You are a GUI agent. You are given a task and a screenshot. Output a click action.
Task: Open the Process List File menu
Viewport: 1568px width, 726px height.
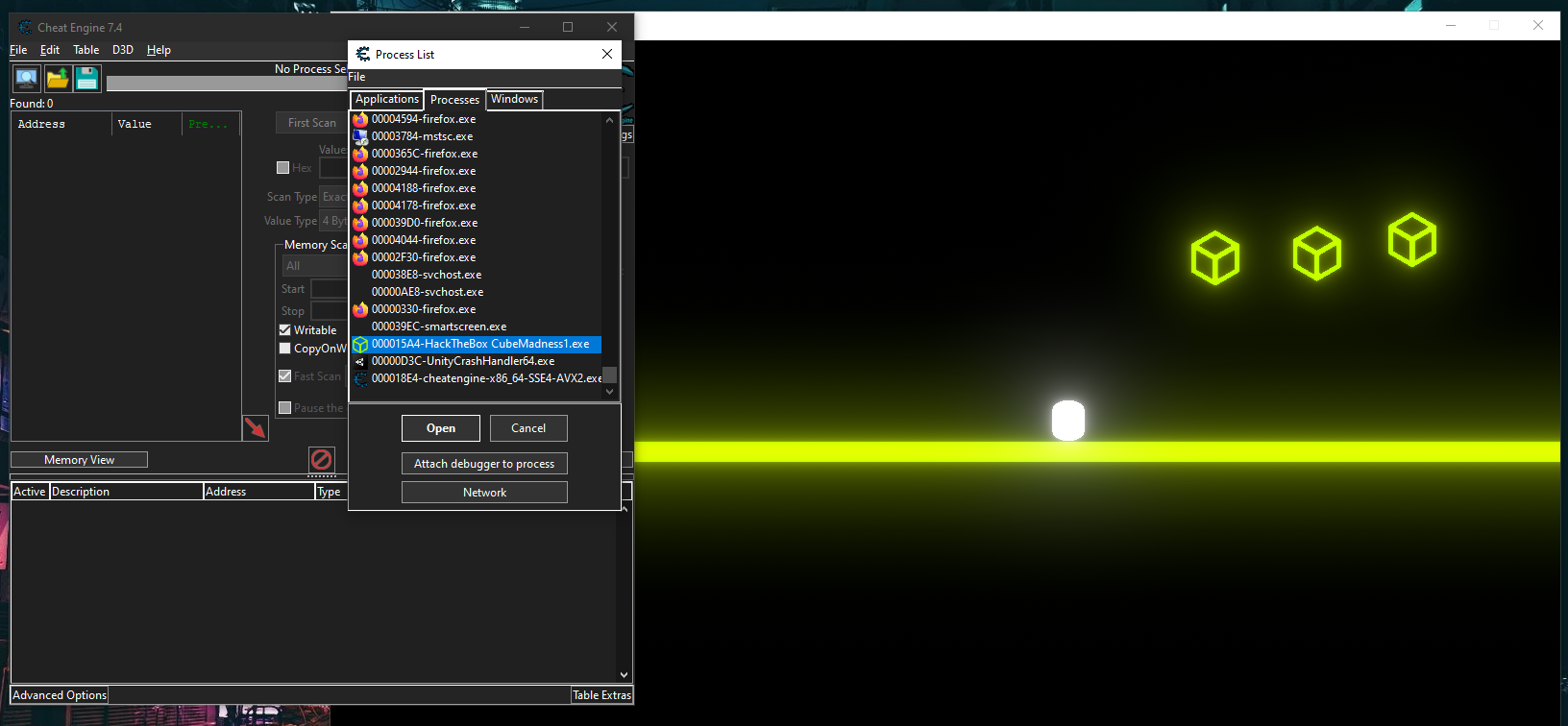click(x=356, y=77)
